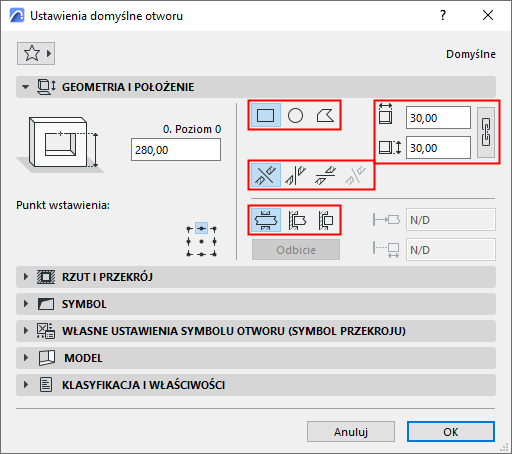Set insertion point to top-center anchor
Image resolution: width=512 pixels, height=454 pixels.
pos(201,229)
